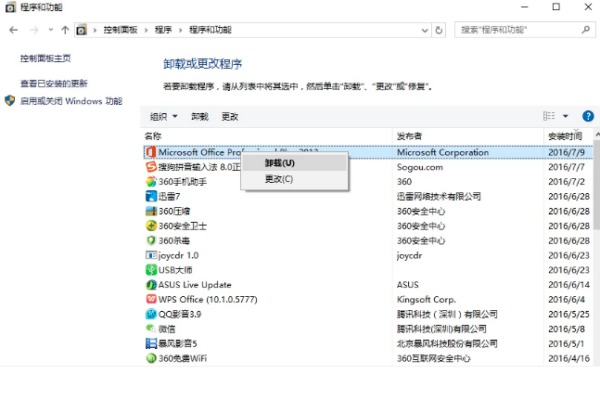
Task: Click the 360免费WiFi program icon
Action: (150, 357)
